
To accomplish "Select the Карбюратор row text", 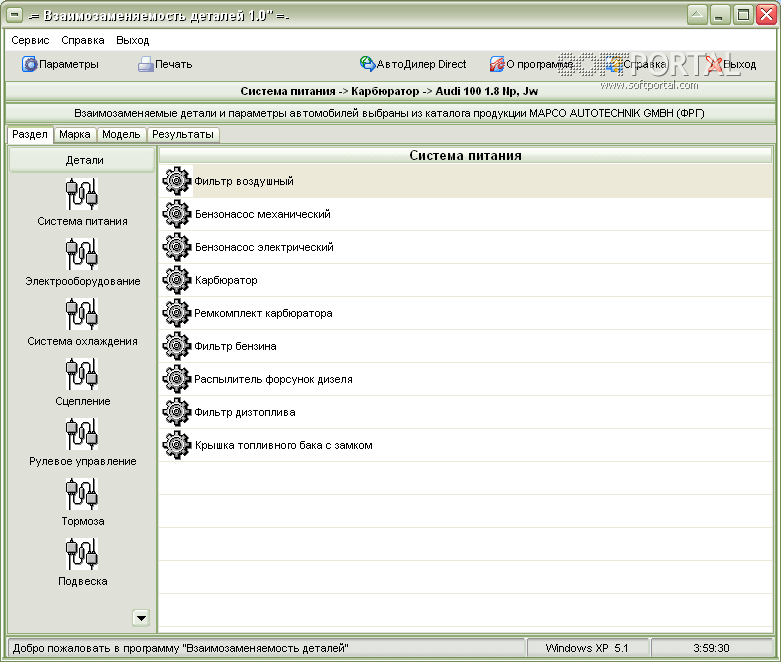I will tap(226, 280).
